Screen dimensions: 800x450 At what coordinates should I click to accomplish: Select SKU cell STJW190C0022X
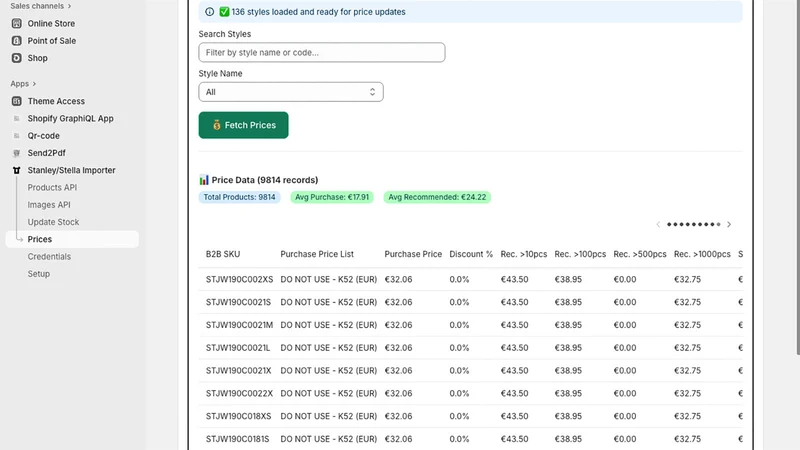tap(239, 393)
